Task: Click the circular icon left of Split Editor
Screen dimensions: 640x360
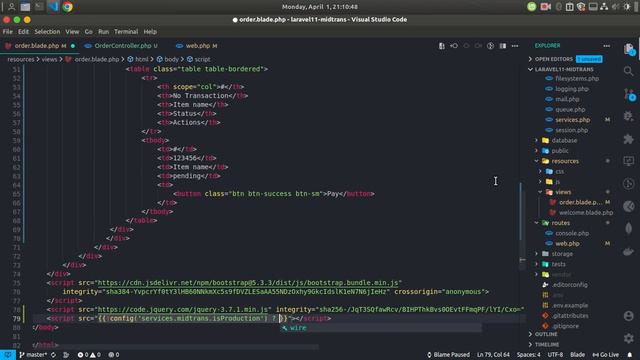Action: click(491, 46)
